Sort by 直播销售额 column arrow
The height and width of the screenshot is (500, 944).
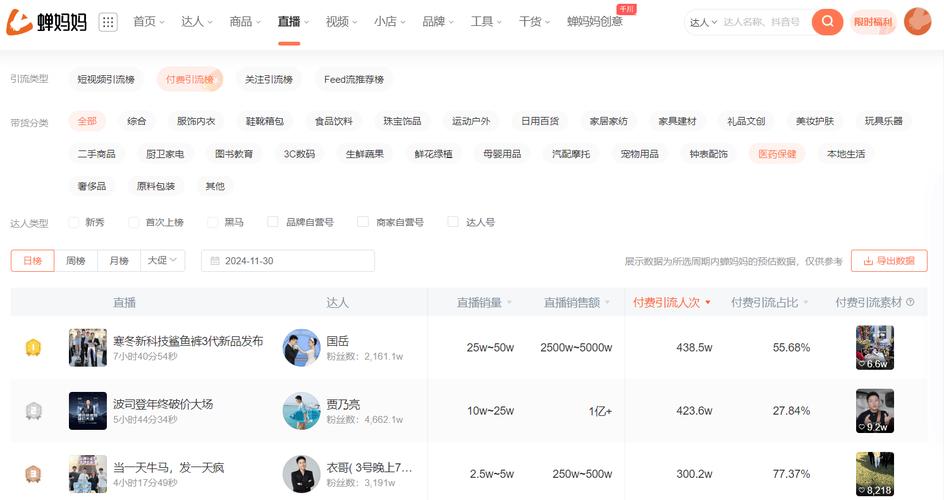click(x=607, y=302)
